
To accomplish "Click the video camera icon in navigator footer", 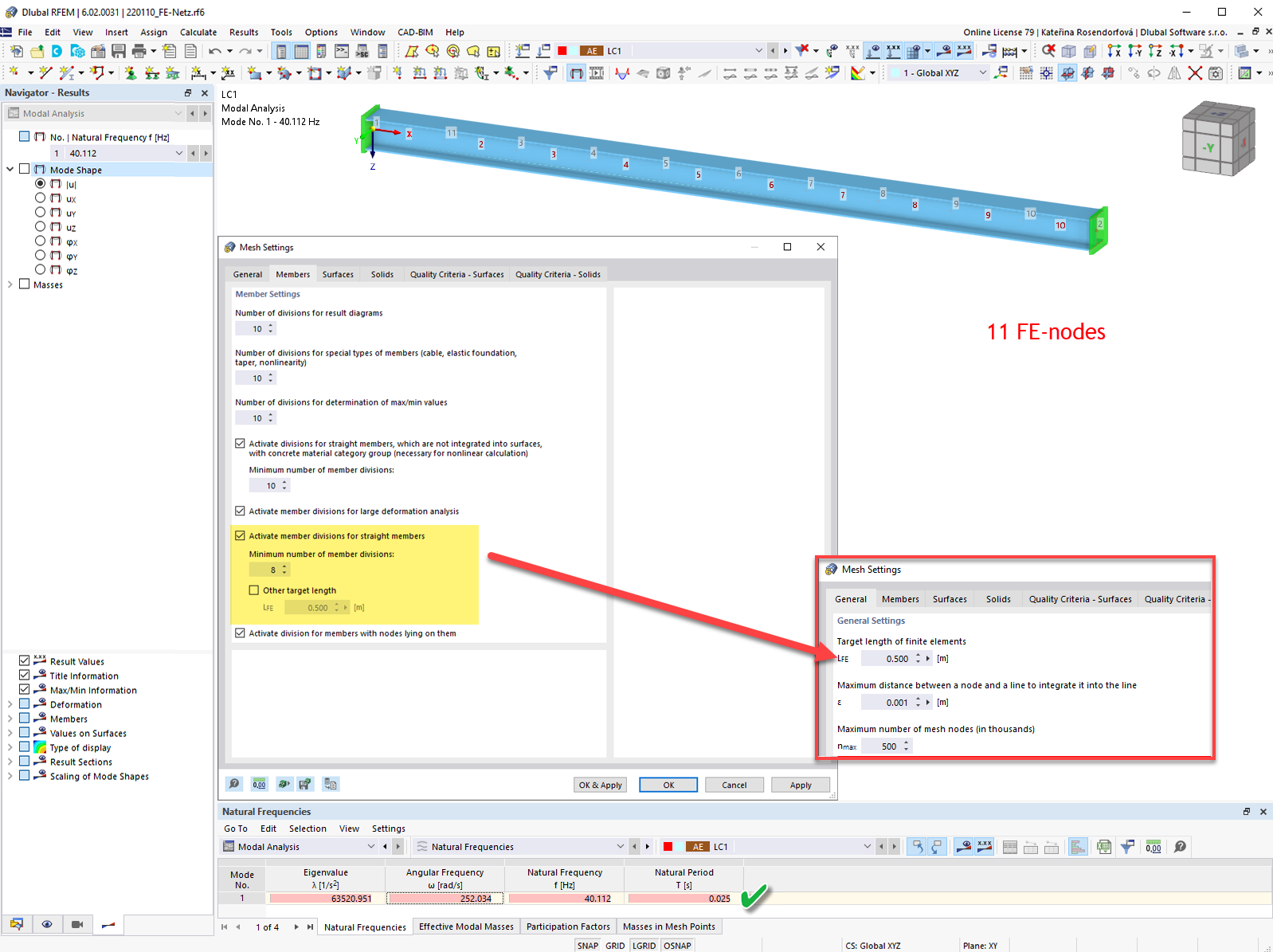I will click(x=77, y=924).
